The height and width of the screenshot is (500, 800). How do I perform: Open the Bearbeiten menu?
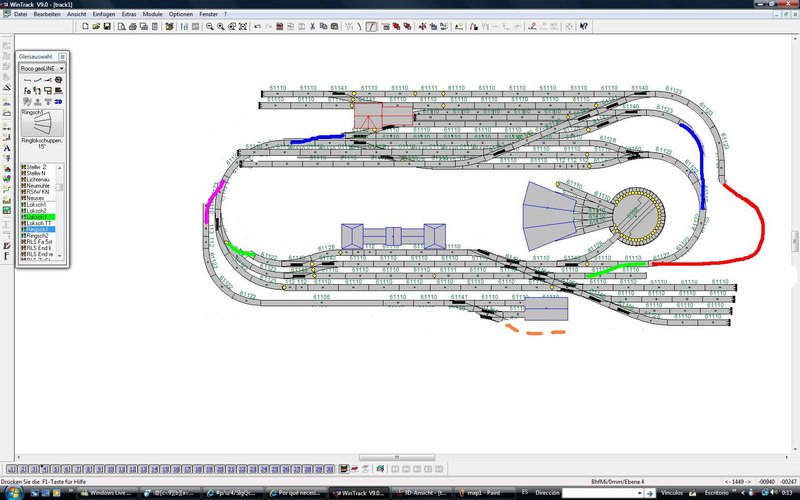click(47, 14)
